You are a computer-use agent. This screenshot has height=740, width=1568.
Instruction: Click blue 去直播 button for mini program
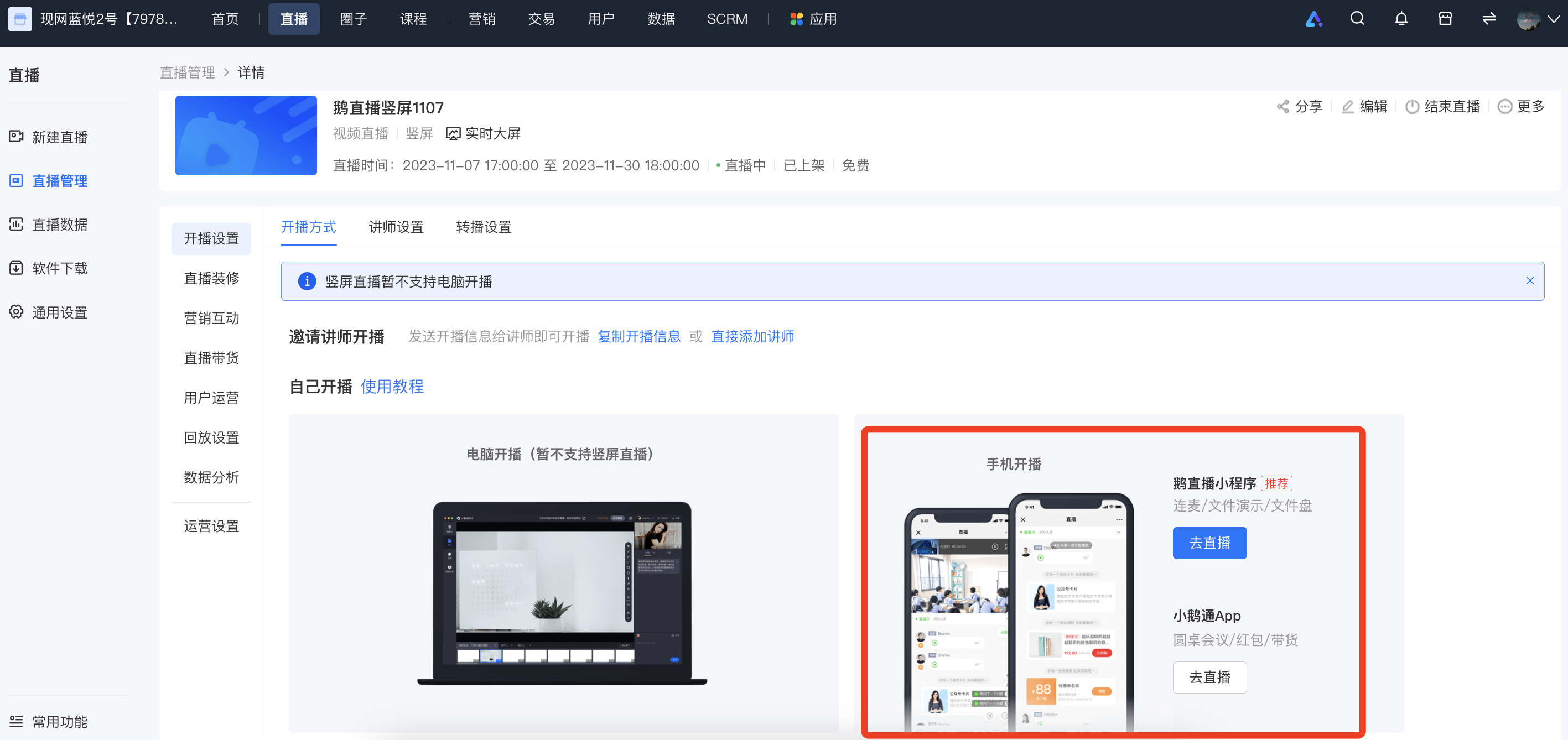point(1209,543)
